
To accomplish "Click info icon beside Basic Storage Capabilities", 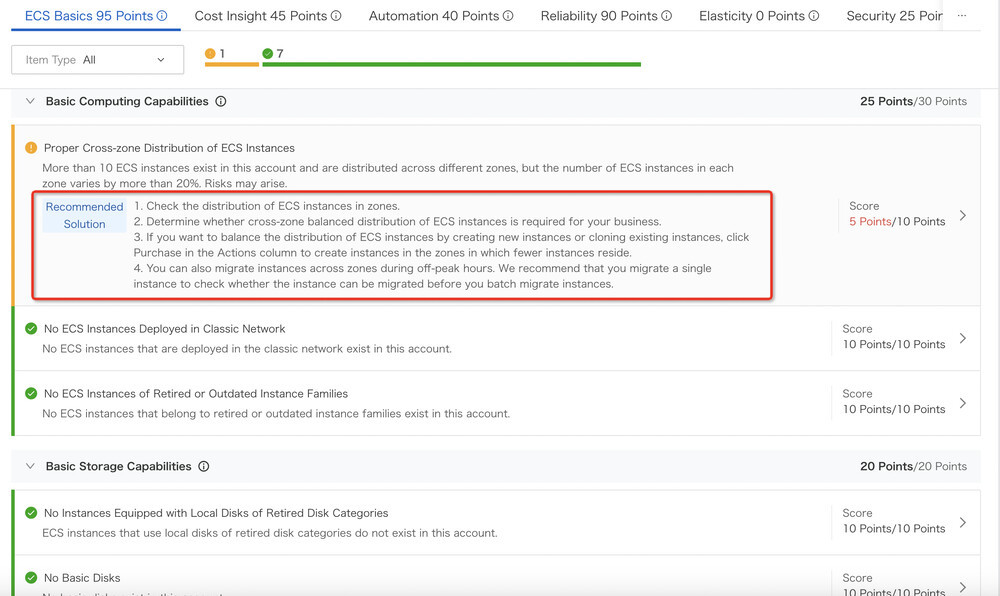I will pos(204,466).
